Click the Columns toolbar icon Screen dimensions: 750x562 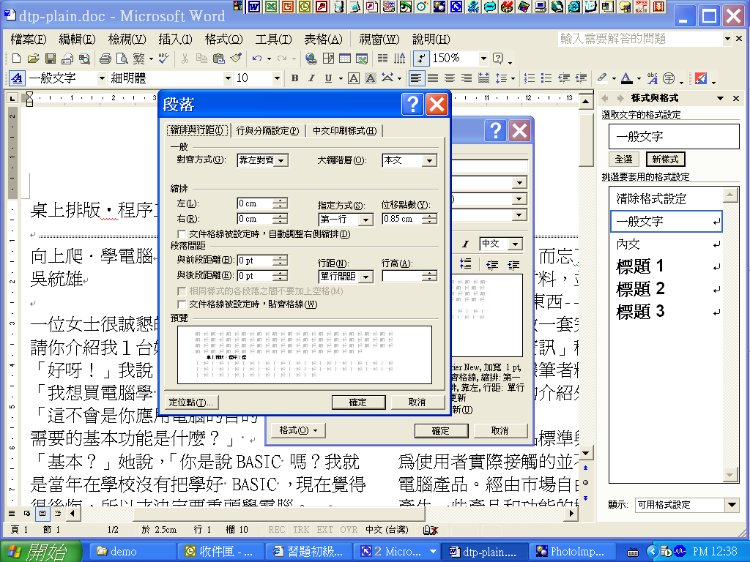click(382, 58)
